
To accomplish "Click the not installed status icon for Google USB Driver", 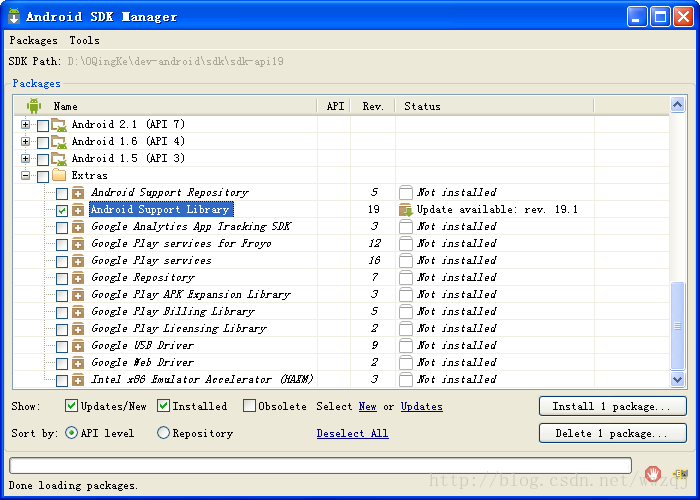I will tap(406, 345).
